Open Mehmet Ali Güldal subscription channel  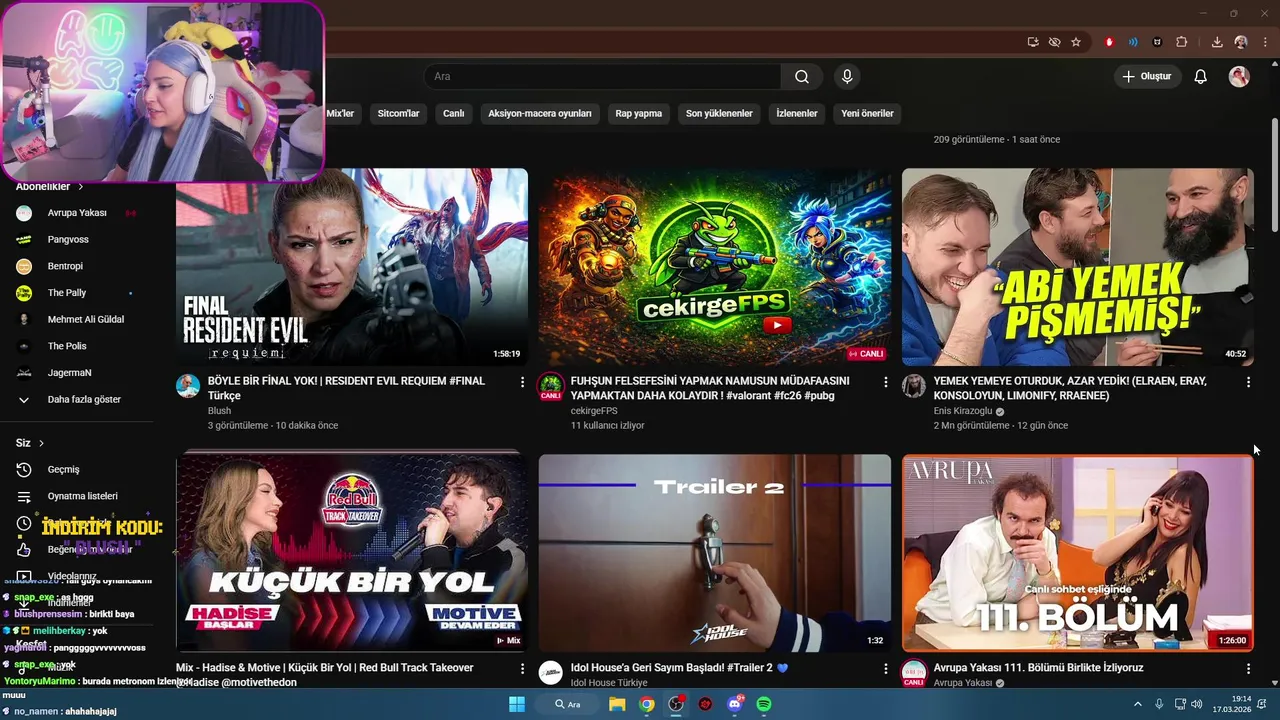click(x=85, y=320)
